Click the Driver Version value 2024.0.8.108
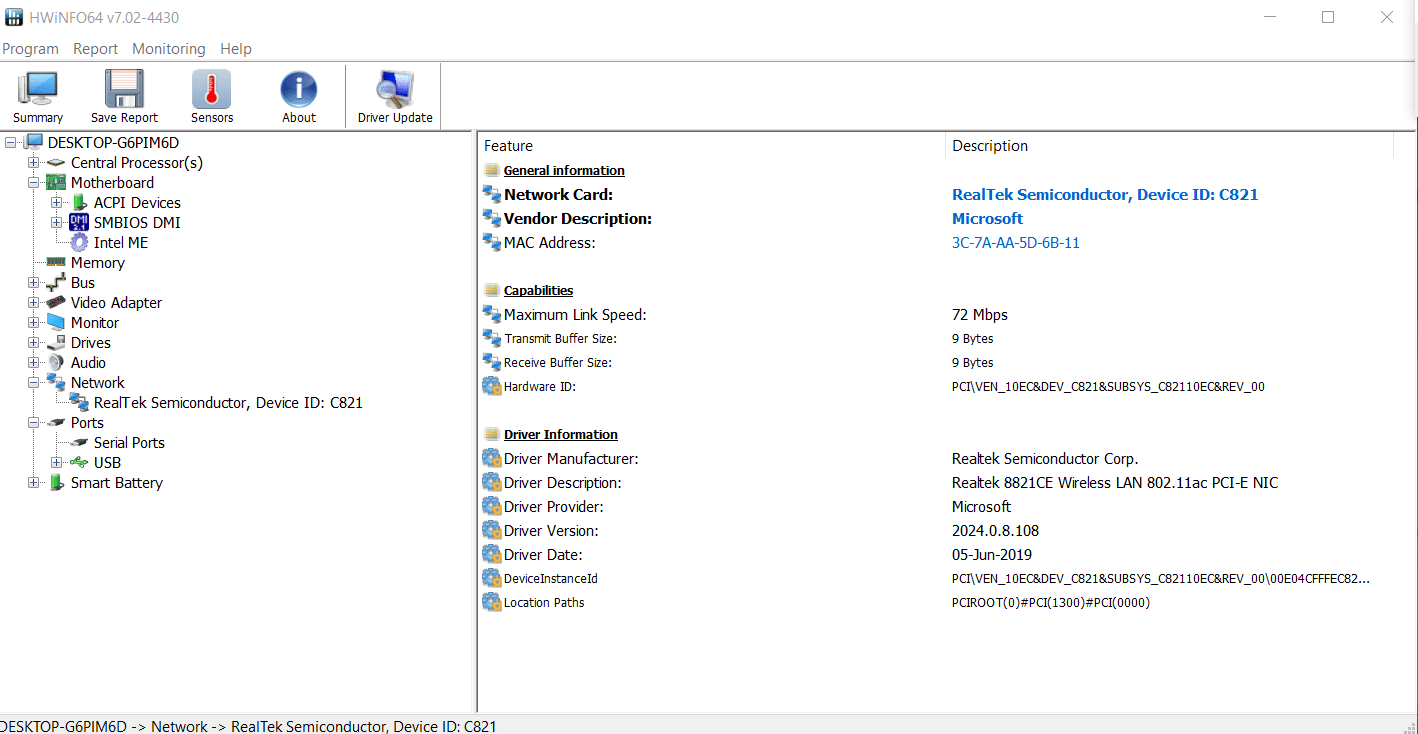Screen dimensions: 1418x734 [995, 530]
